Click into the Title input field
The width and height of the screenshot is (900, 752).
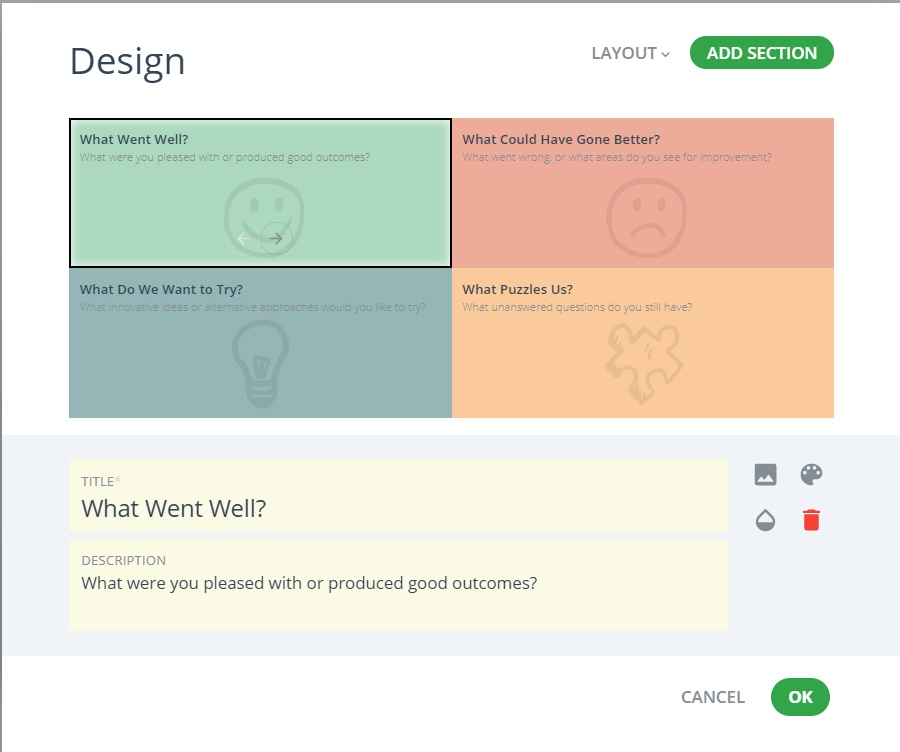pos(398,495)
